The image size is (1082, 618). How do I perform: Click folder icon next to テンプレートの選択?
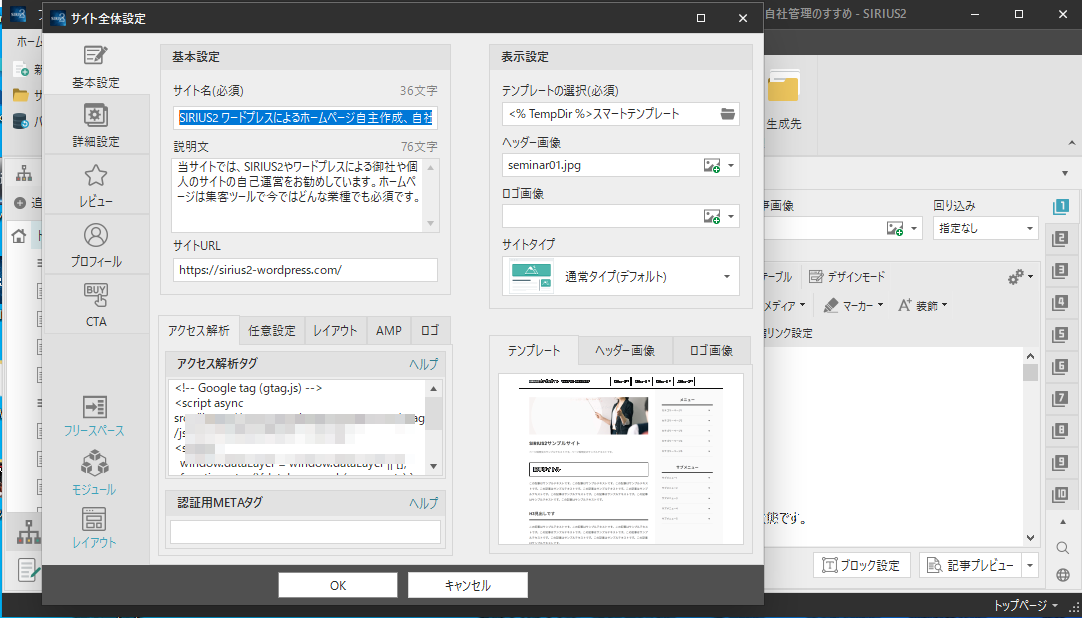coord(727,114)
